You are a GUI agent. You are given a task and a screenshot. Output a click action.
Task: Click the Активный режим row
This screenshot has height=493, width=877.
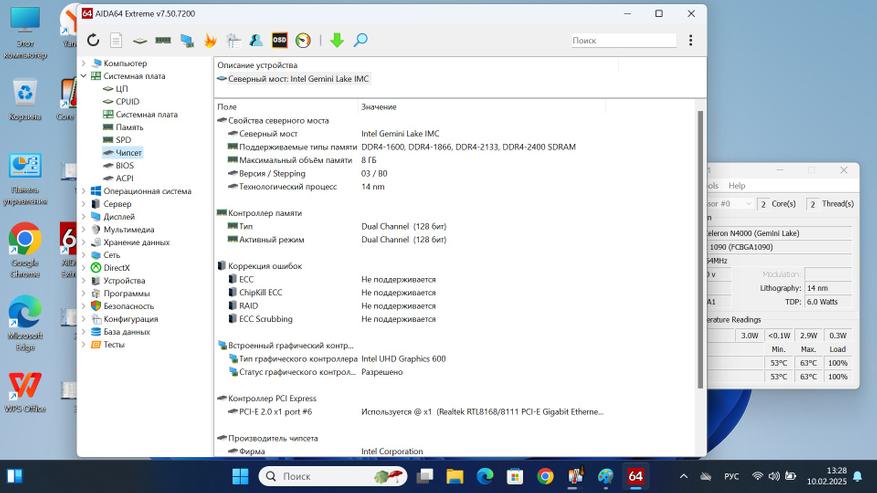pos(410,240)
